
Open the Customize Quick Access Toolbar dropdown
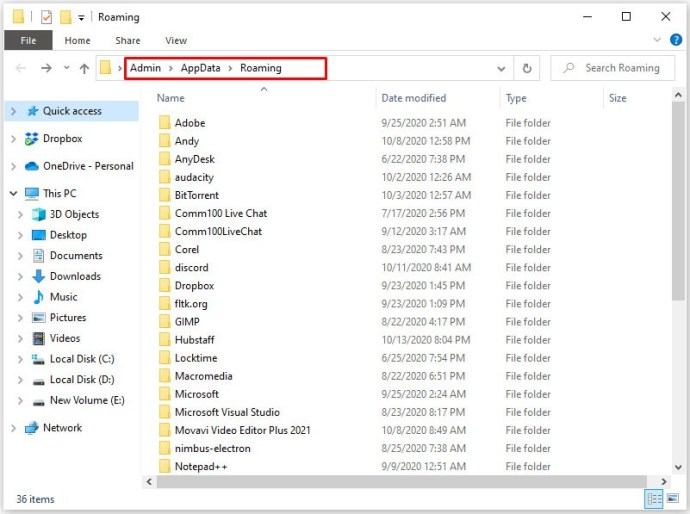pyautogui.click(x=81, y=18)
